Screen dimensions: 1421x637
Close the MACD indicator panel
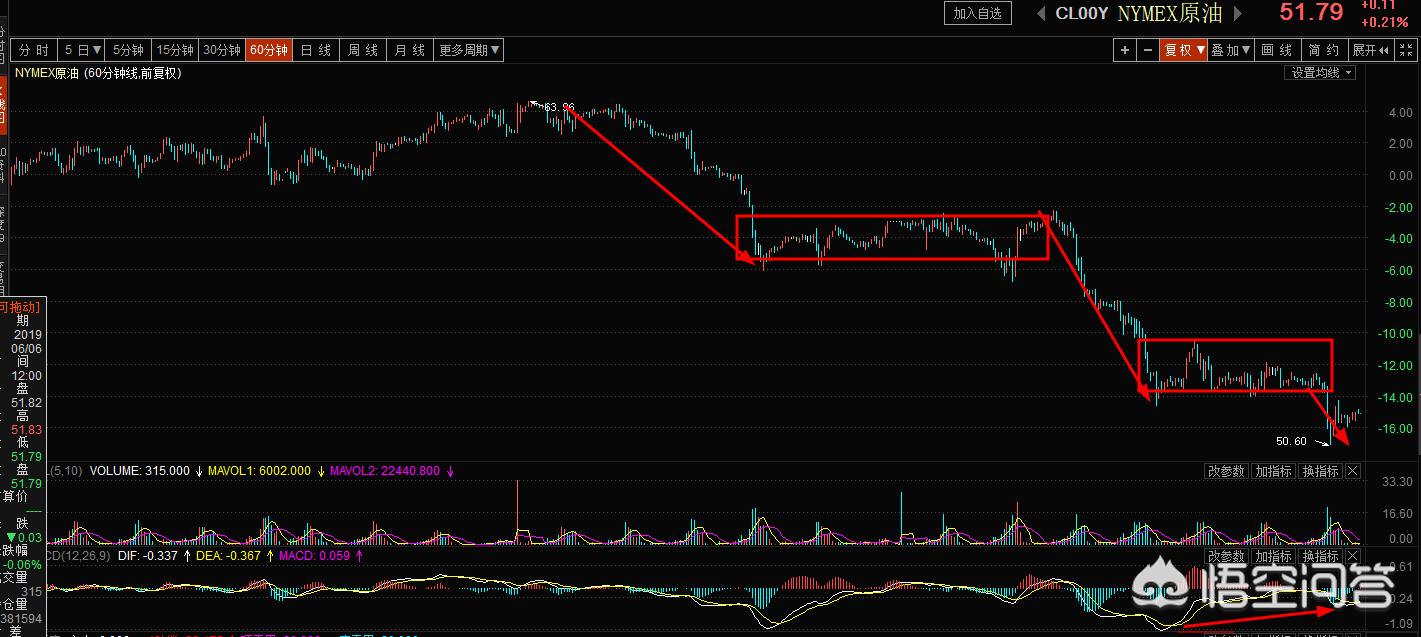point(1352,556)
